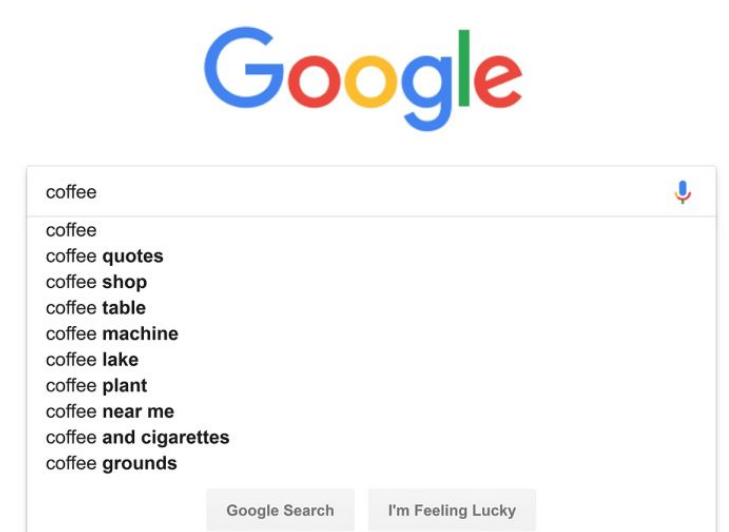The width and height of the screenshot is (729, 532).
Task: Select the plain 'coffee' suggestion
Action: 371,230
